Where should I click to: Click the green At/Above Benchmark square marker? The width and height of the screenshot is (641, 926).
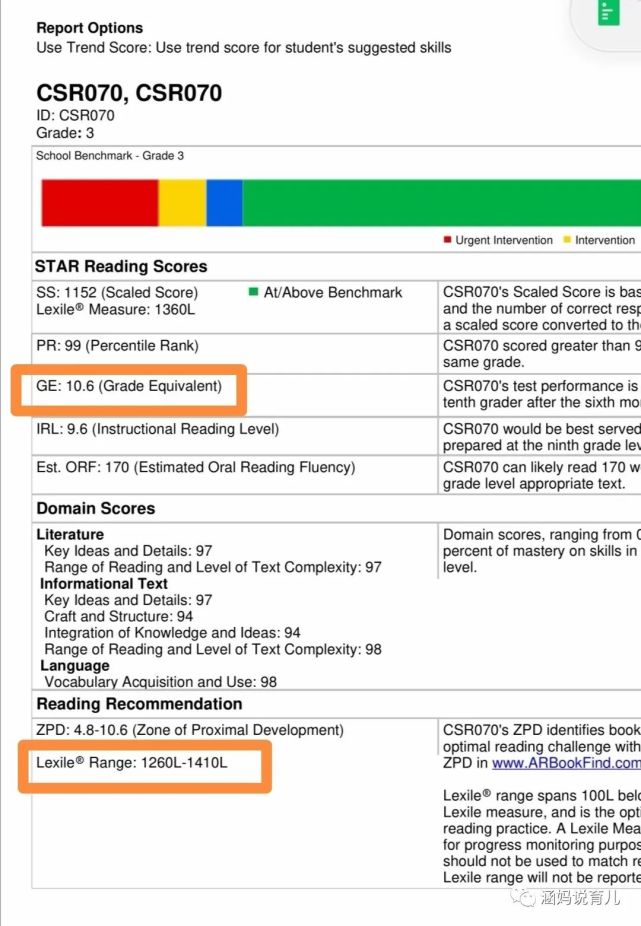click(x=253, y=292)
